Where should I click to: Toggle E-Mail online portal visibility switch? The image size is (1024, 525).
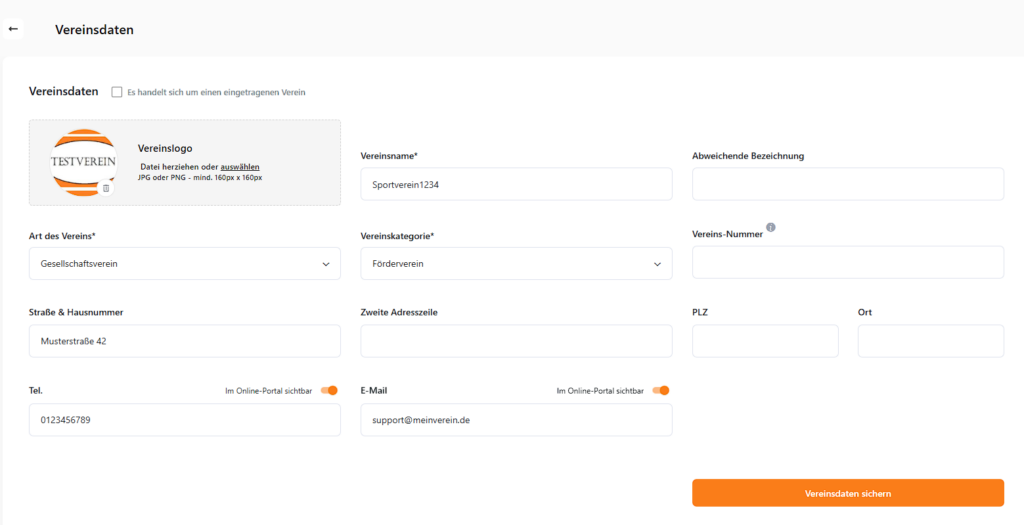[660, 390]
